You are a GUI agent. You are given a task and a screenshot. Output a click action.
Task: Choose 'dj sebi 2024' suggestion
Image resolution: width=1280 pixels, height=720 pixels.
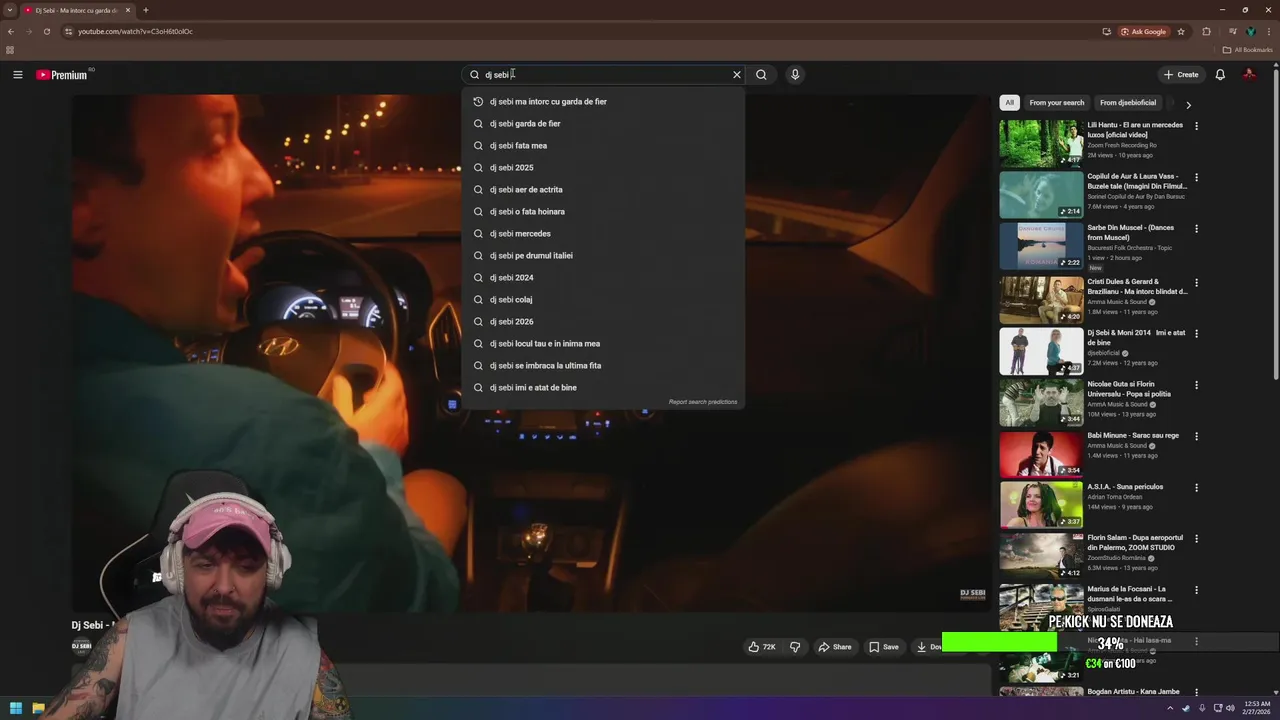pos(603,277)
